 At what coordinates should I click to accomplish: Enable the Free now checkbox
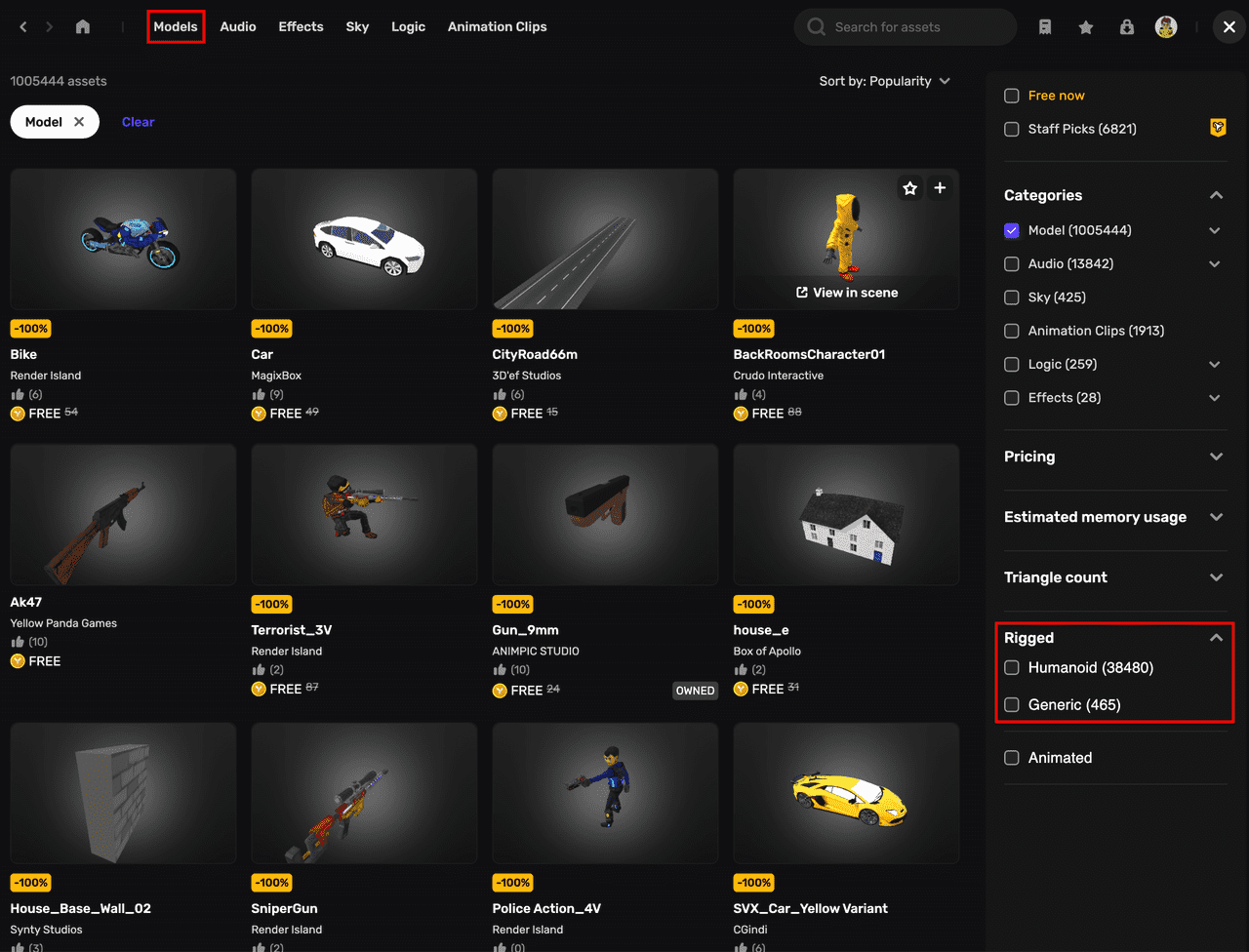[x=1012, y=96]
